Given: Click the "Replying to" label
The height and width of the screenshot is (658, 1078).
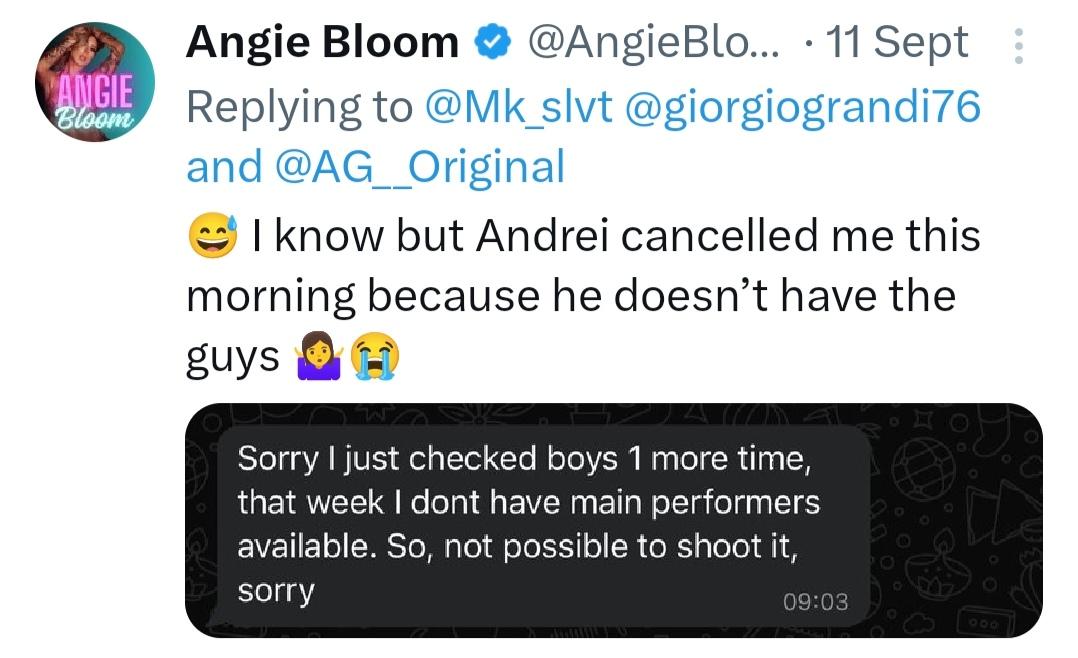Looking at the screenshot, I should pos(300,107).
